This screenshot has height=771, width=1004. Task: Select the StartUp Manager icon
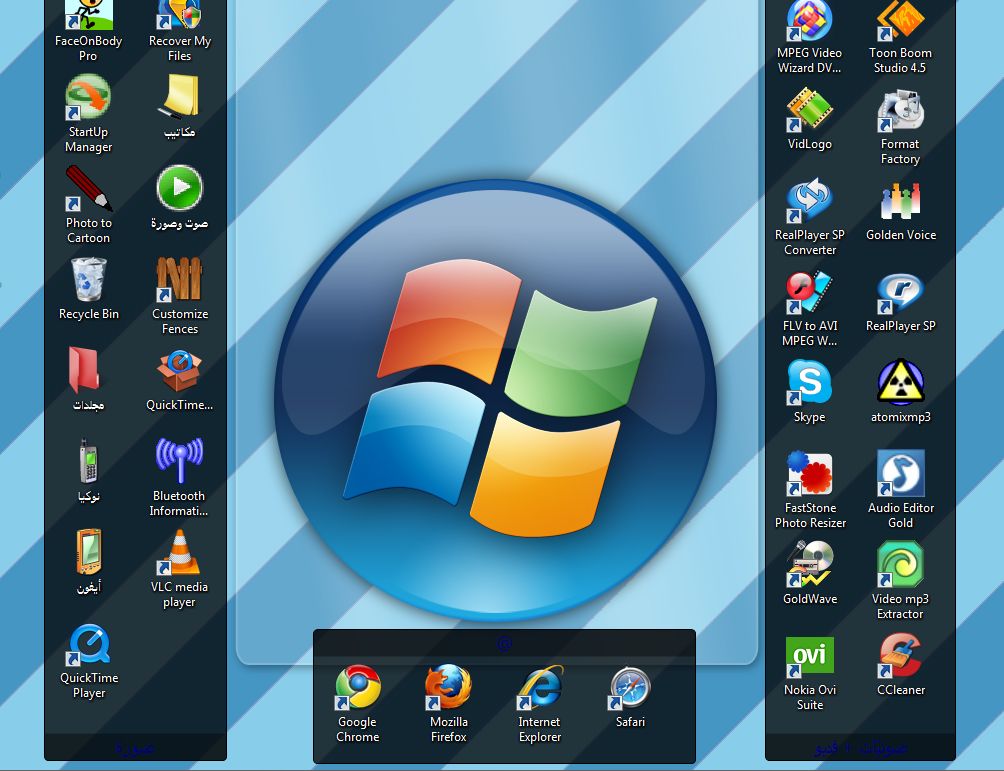point(88,97)
